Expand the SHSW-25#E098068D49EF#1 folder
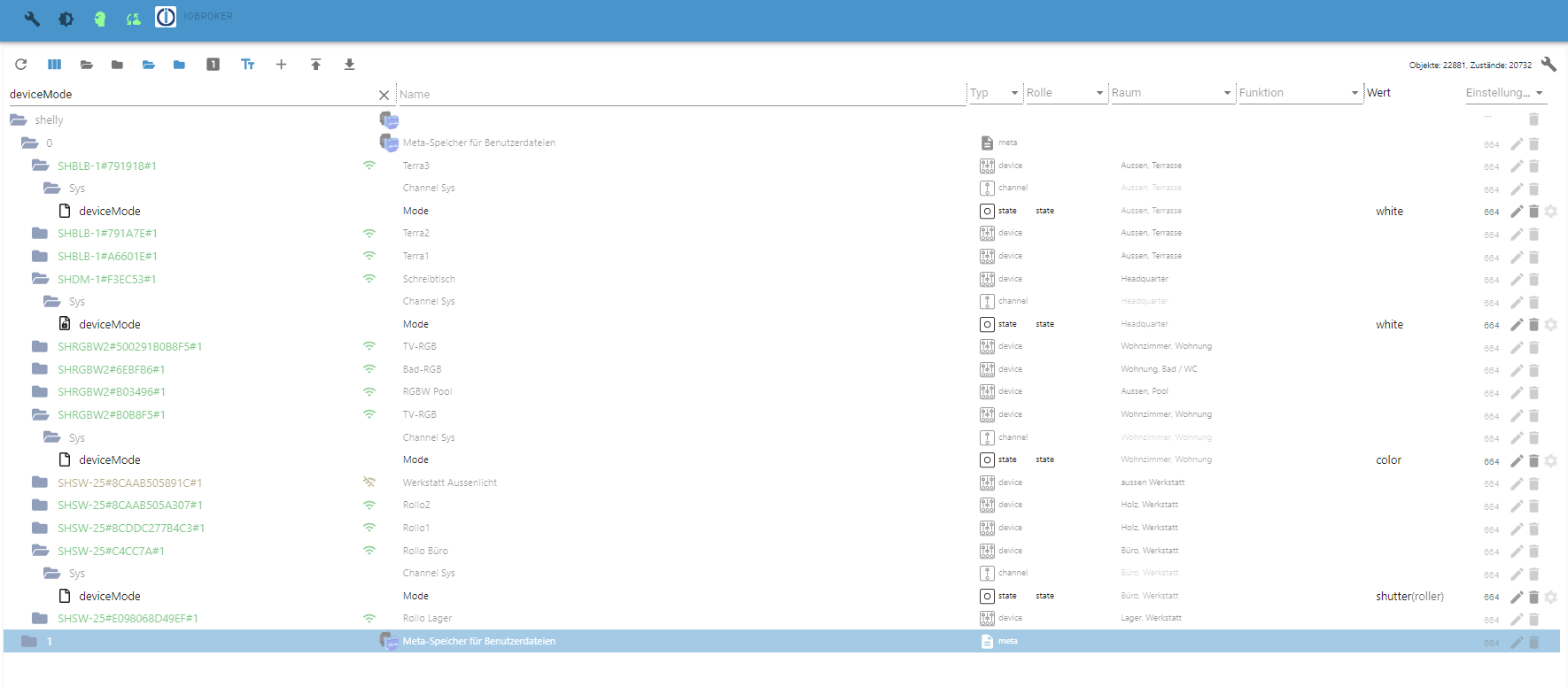The width and height of the screenshot is (1568, 687). (40, 618)
